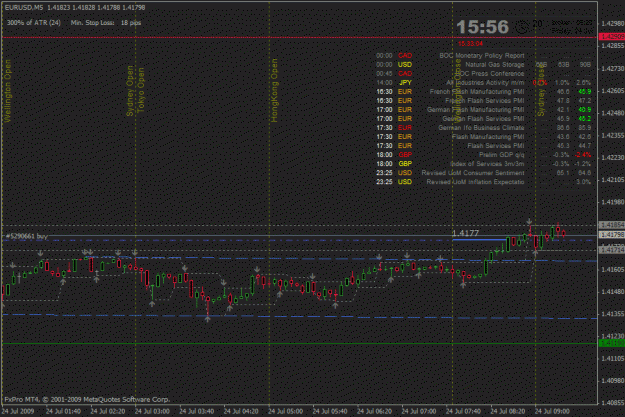Click the #5290661 buy order label
This screenshot has width=625, height=417.
pyautogui.click(x=26, y=236)
